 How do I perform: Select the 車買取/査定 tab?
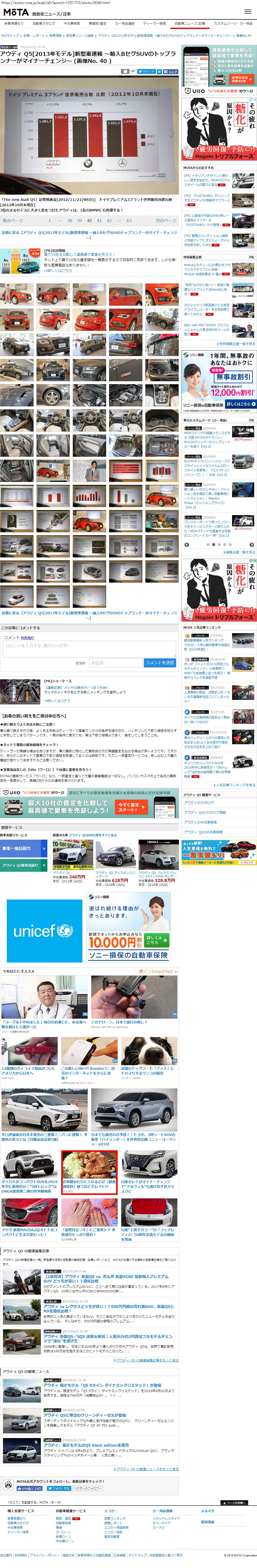coord(98,23)
